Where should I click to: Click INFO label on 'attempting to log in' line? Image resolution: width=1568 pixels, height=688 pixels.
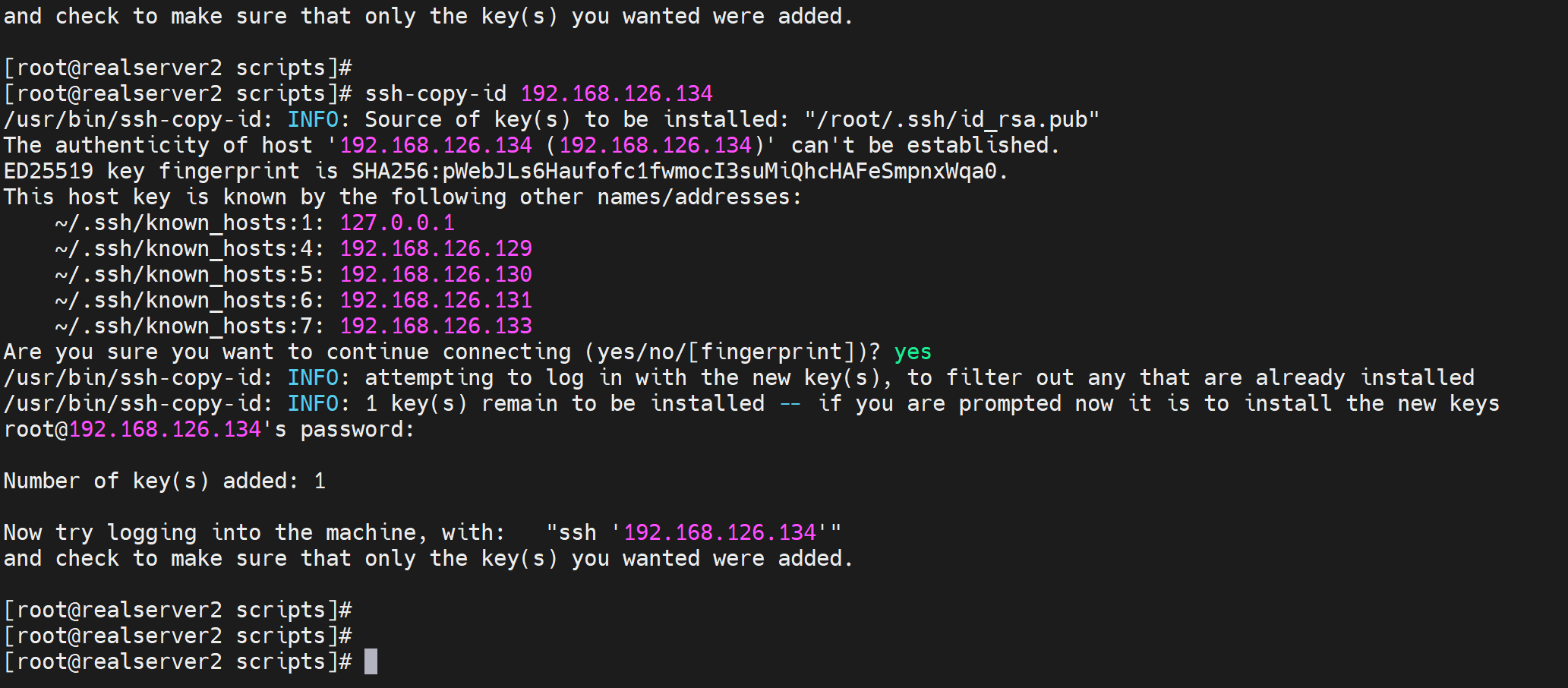point(313,378)
